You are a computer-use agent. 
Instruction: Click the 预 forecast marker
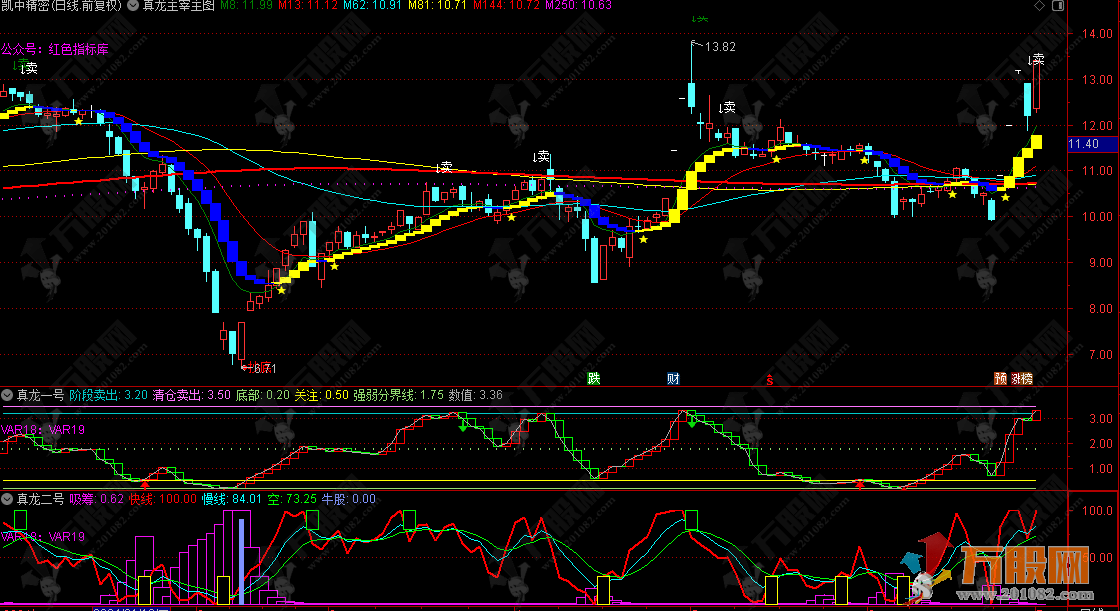1000,378
